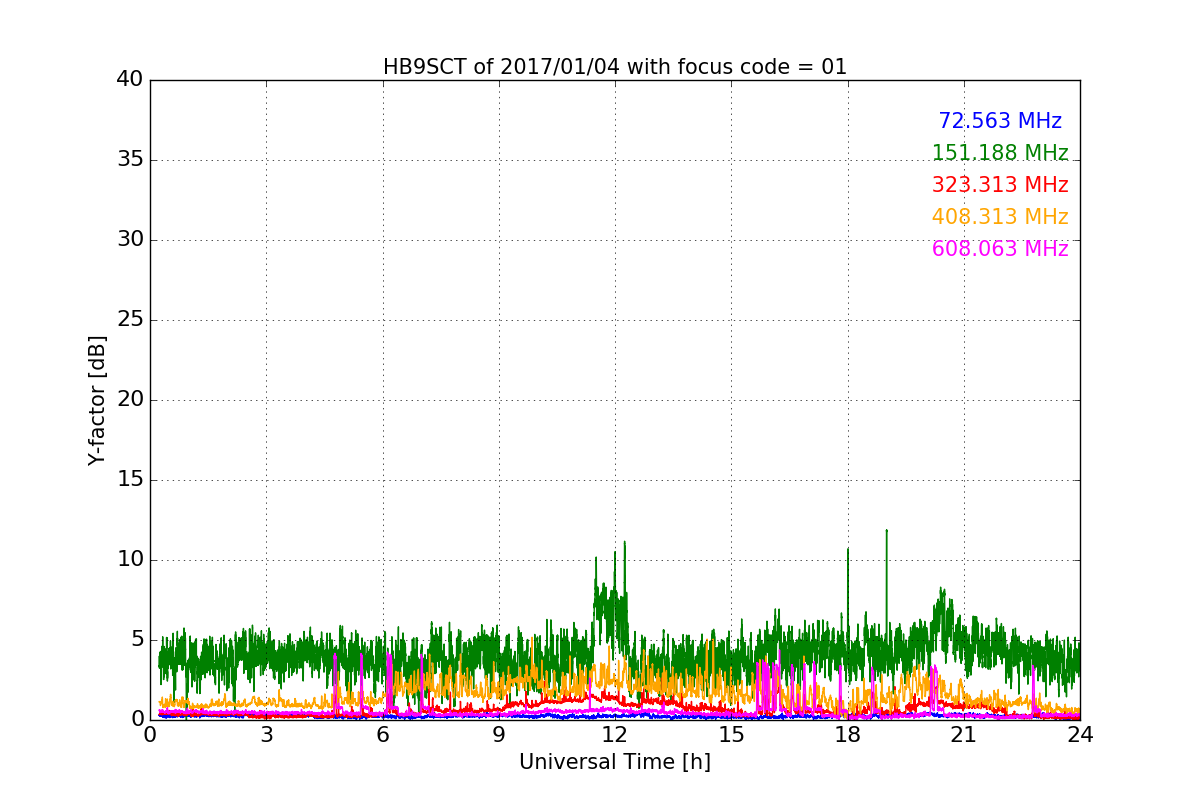The width and height of the screenshot is (1200, 800).
Task: Click the Y-factor [dB] axis label
Action: (97, 400)
